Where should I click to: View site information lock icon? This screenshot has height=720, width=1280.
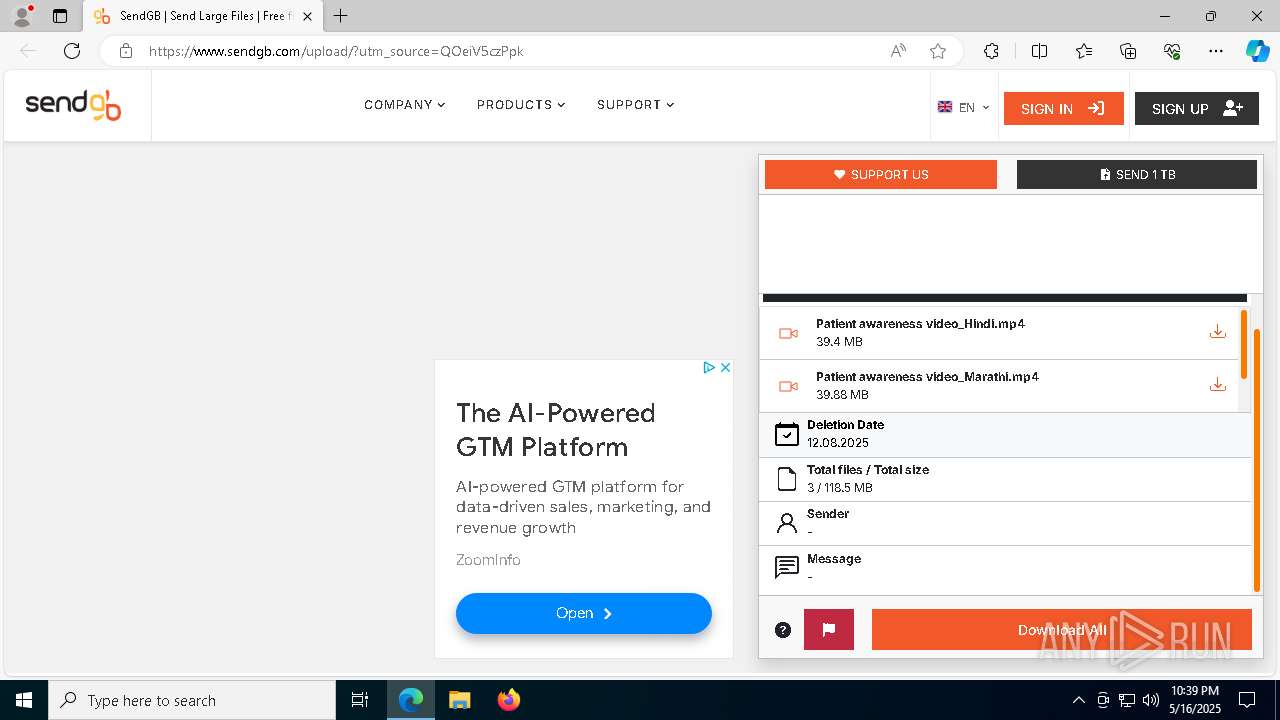126,51
